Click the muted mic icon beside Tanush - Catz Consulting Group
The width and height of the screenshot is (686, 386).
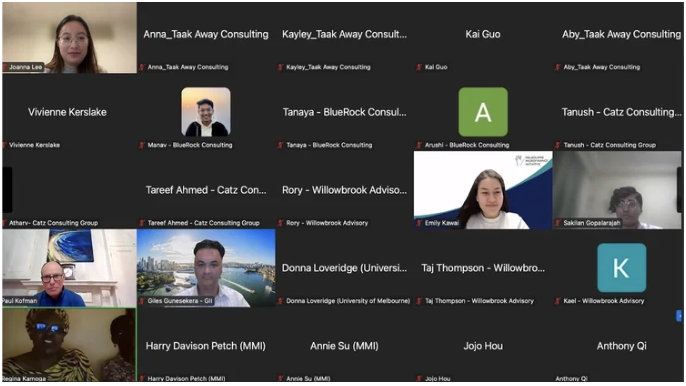(558, 145)
